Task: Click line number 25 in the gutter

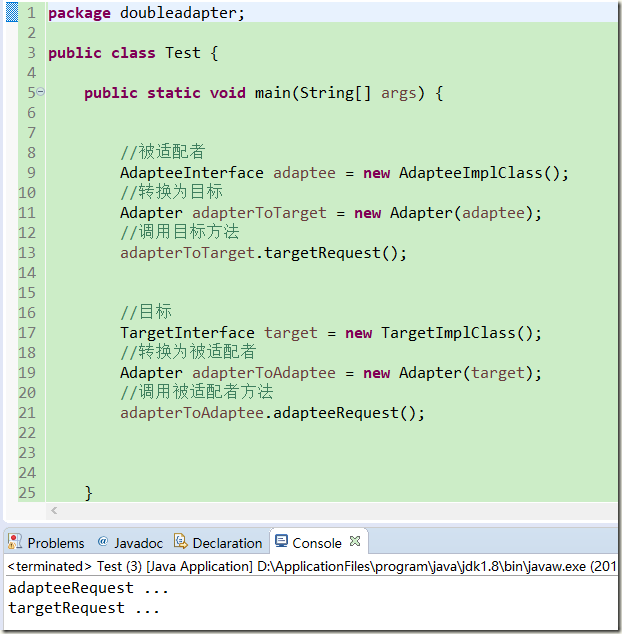Action: 27,493
